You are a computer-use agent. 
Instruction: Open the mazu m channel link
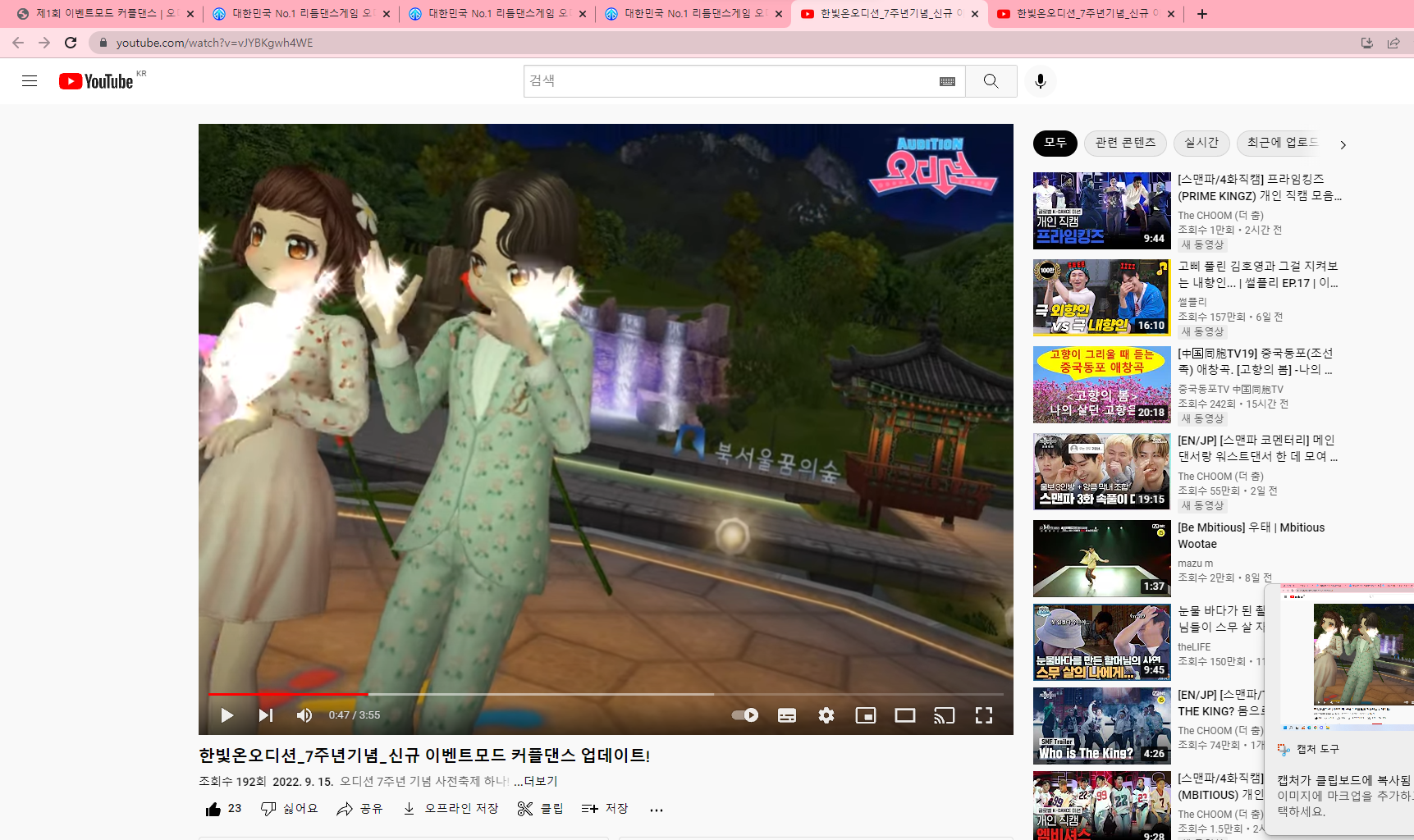point(1195,564)
